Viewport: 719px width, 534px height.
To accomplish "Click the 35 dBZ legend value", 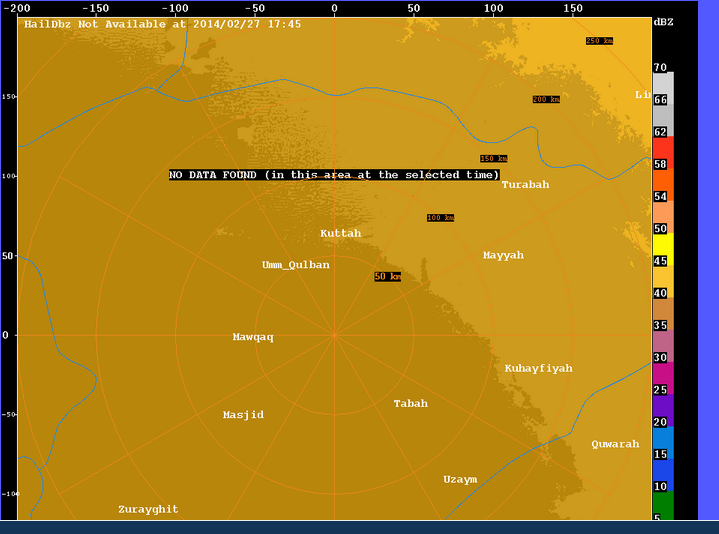I will pos(660,325).
